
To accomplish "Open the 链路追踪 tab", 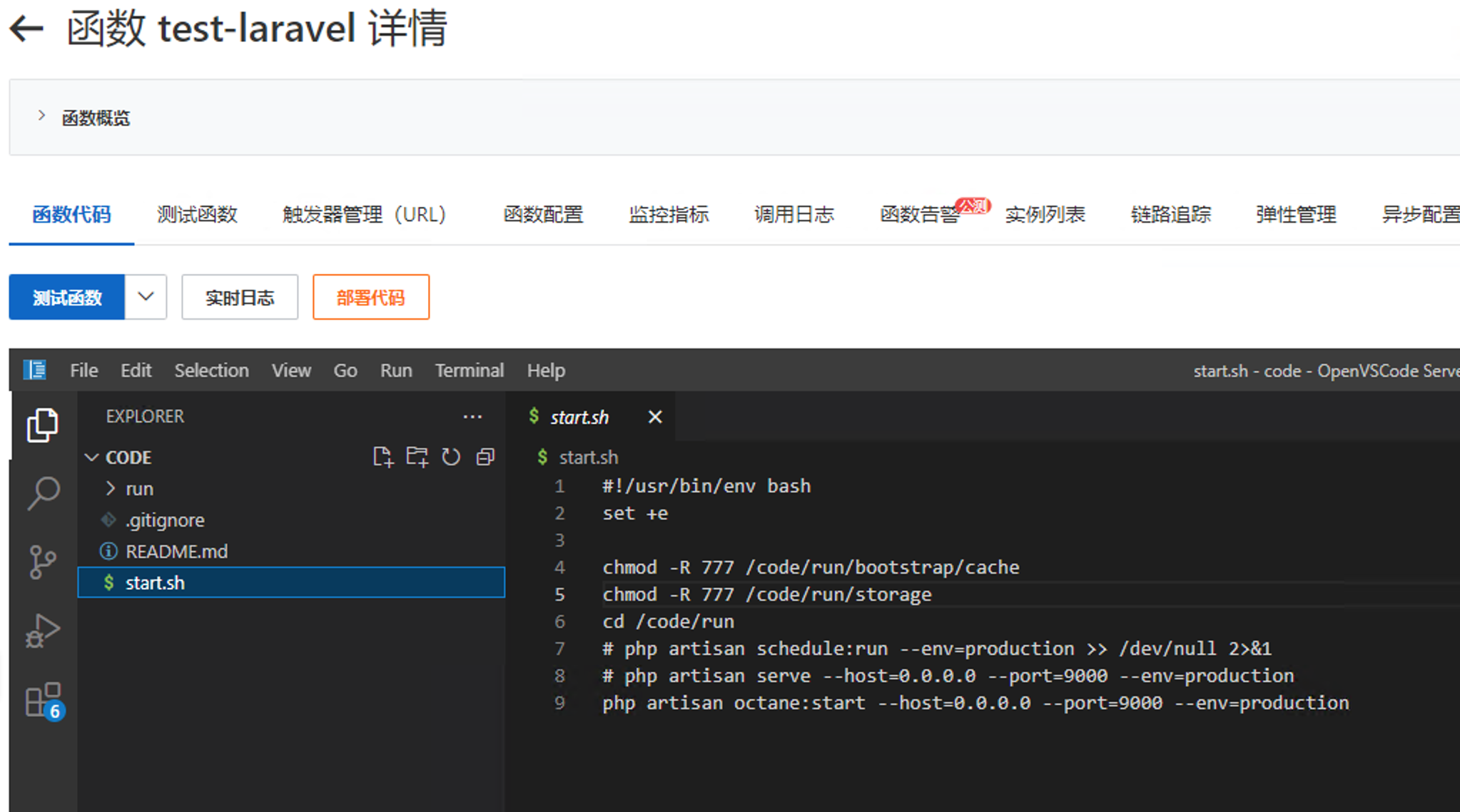I will point(1171,214).
